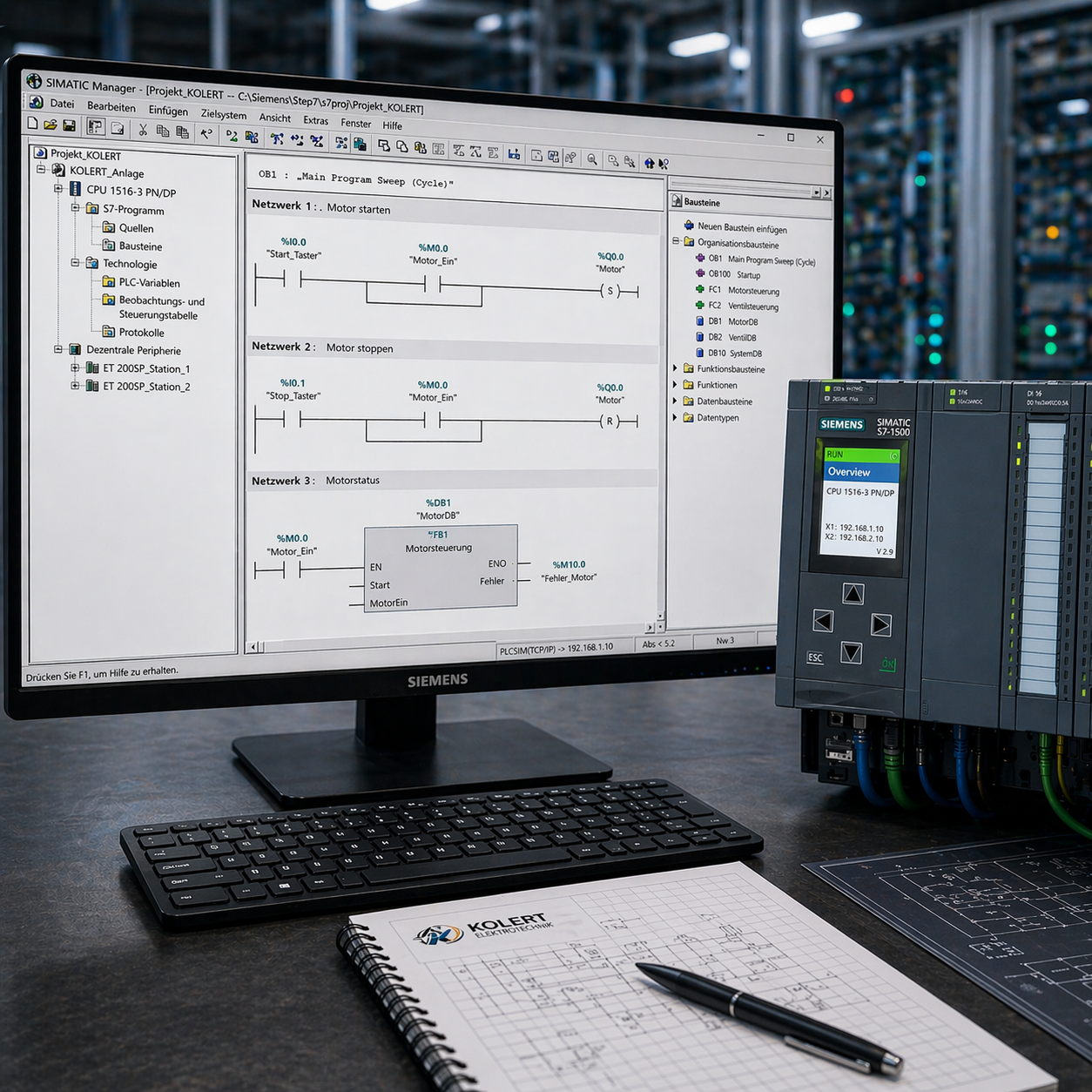
Task: Collapse the S7-Programm folder
Action: pyautogui.click(x=75, y=207)
